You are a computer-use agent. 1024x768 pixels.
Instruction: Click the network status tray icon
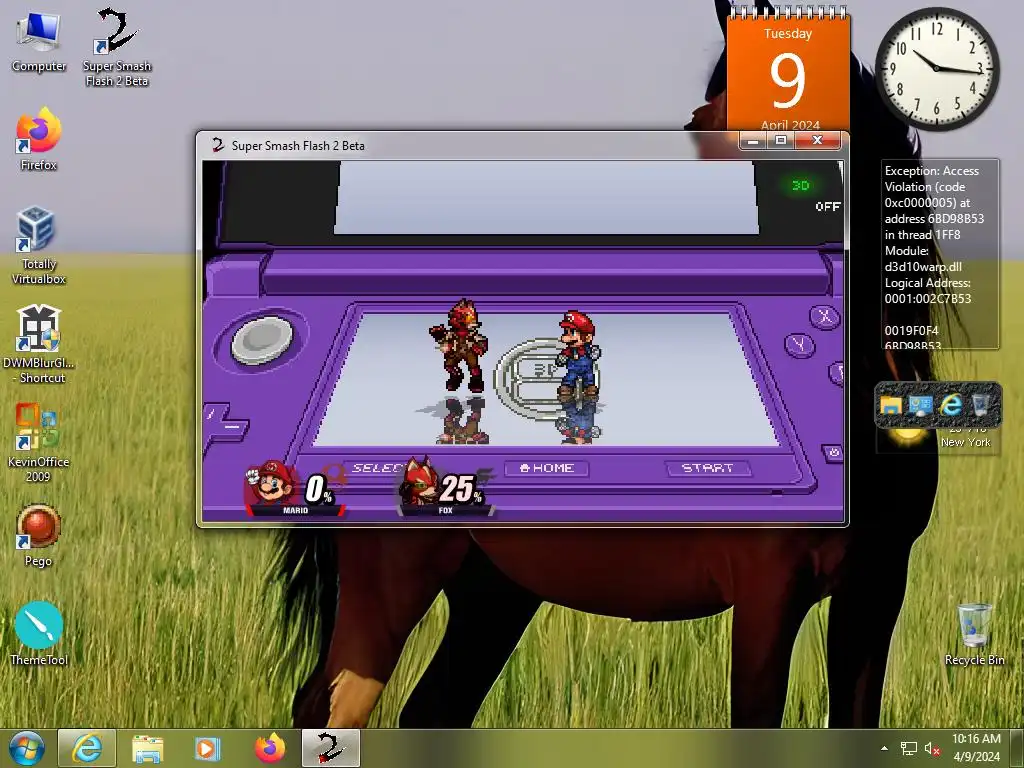pyautogui.click(x=908, y=748)
